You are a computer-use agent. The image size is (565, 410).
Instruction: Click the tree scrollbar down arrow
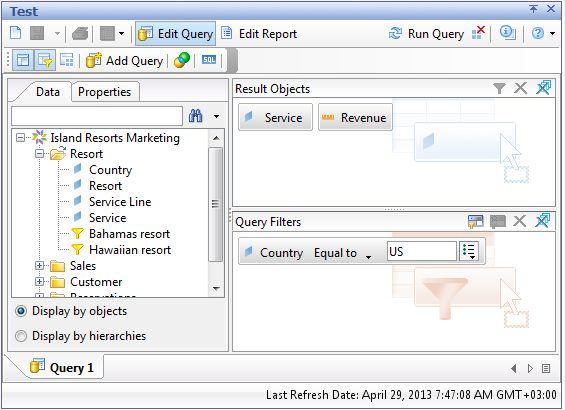216,289
